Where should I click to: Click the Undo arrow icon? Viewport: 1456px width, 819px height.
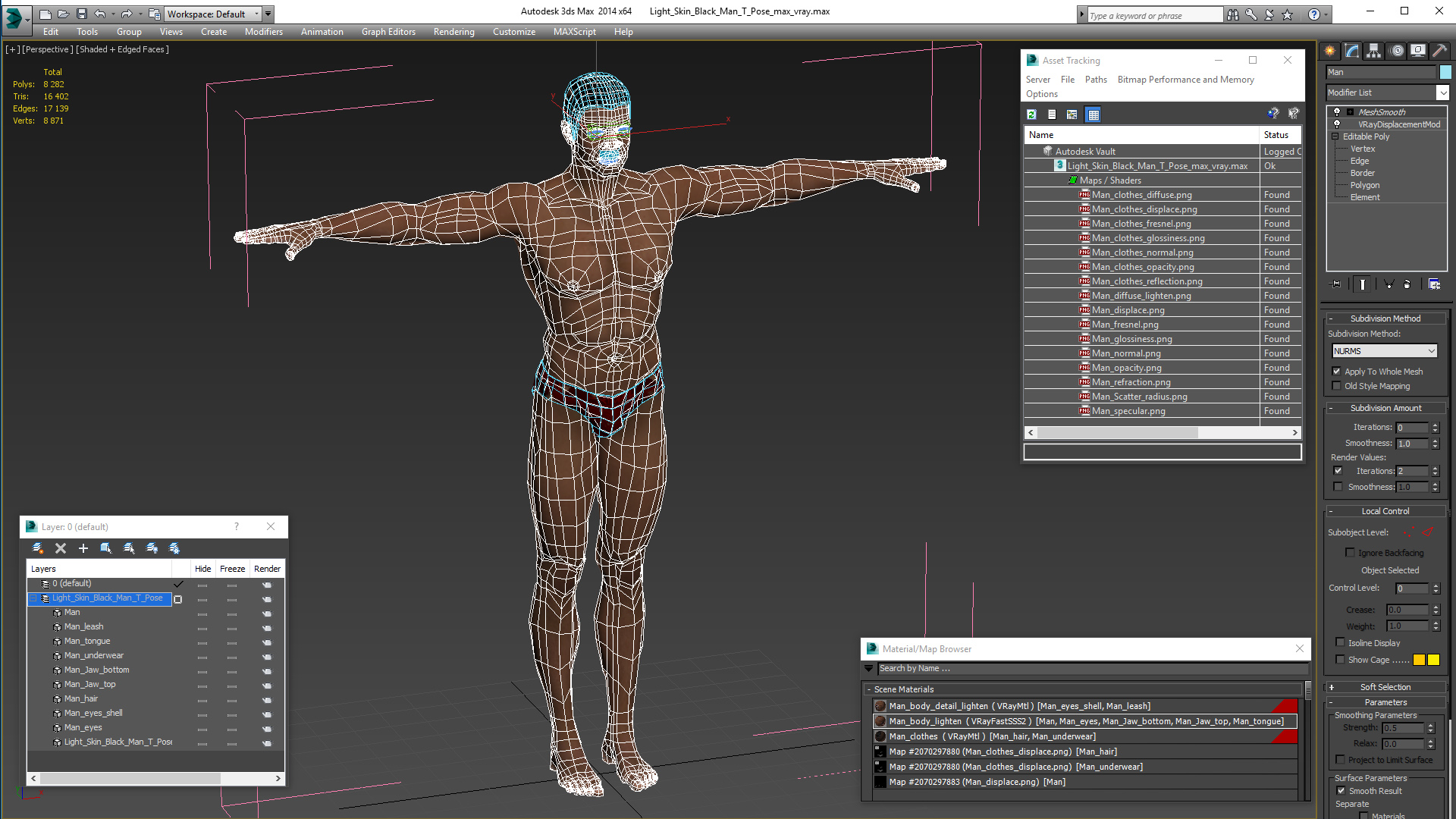[99, 14]
